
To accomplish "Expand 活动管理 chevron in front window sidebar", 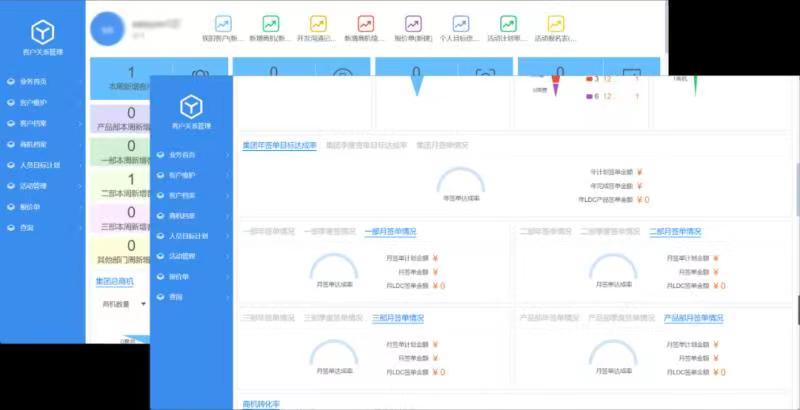I will click(x=228, y=256).
